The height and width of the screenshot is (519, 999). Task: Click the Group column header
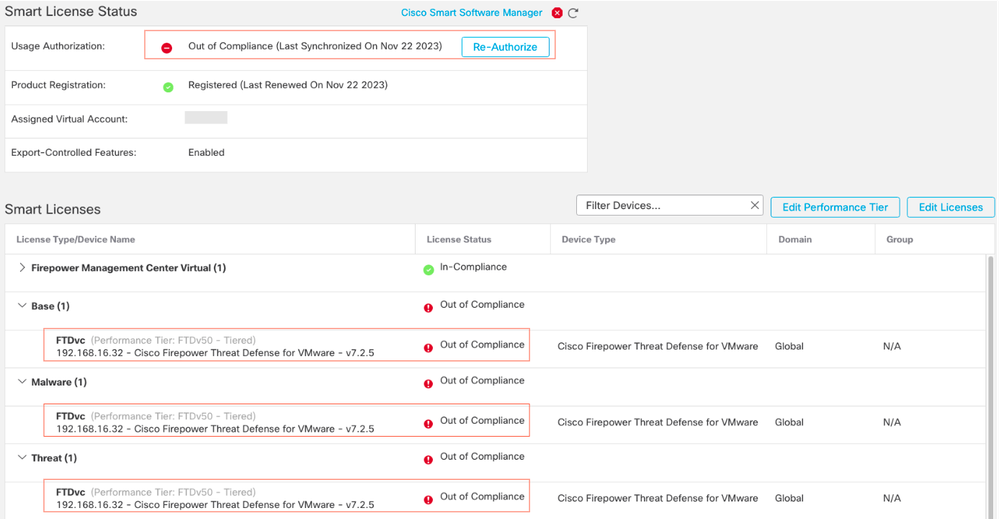tap(900, 239)
